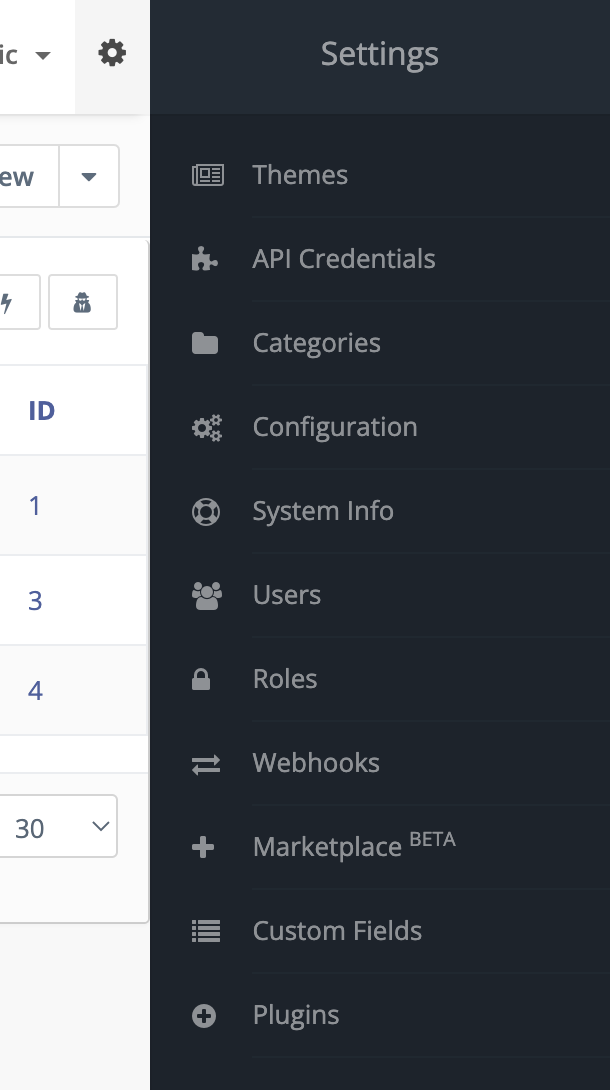Sort the list by ID column header
610x1090 pixels.
41,411
